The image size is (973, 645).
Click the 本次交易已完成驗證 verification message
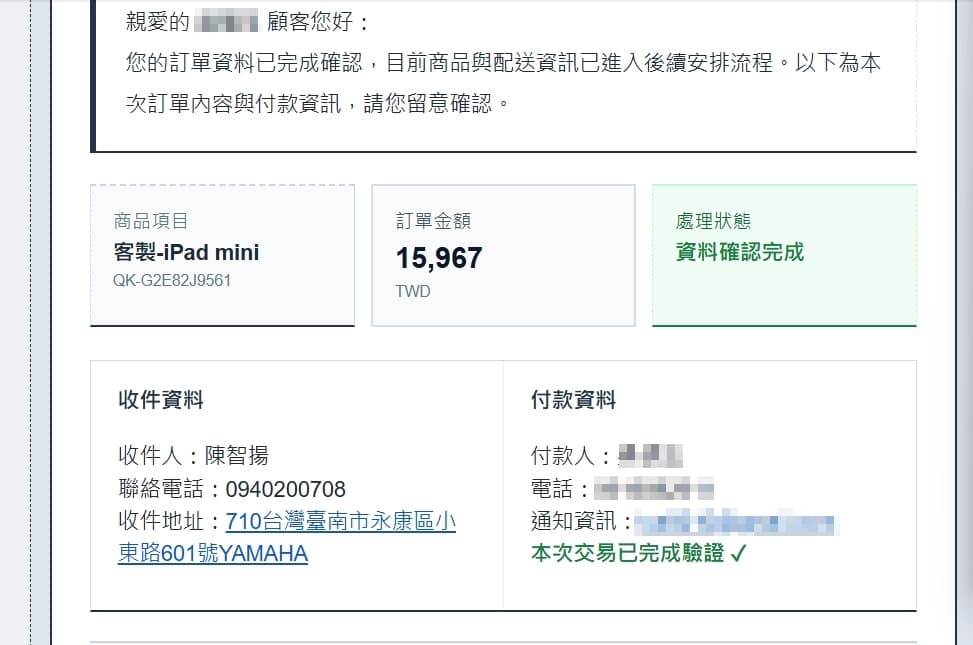(627, 553)
